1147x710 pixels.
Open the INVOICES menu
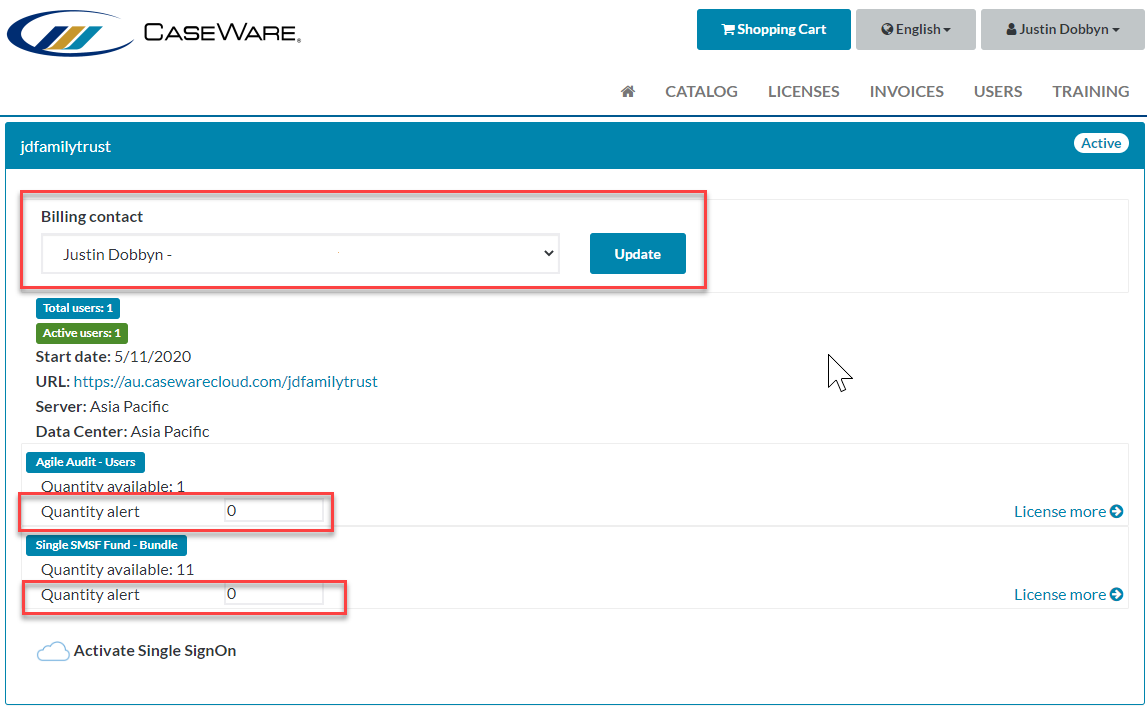tap(906, 91)
